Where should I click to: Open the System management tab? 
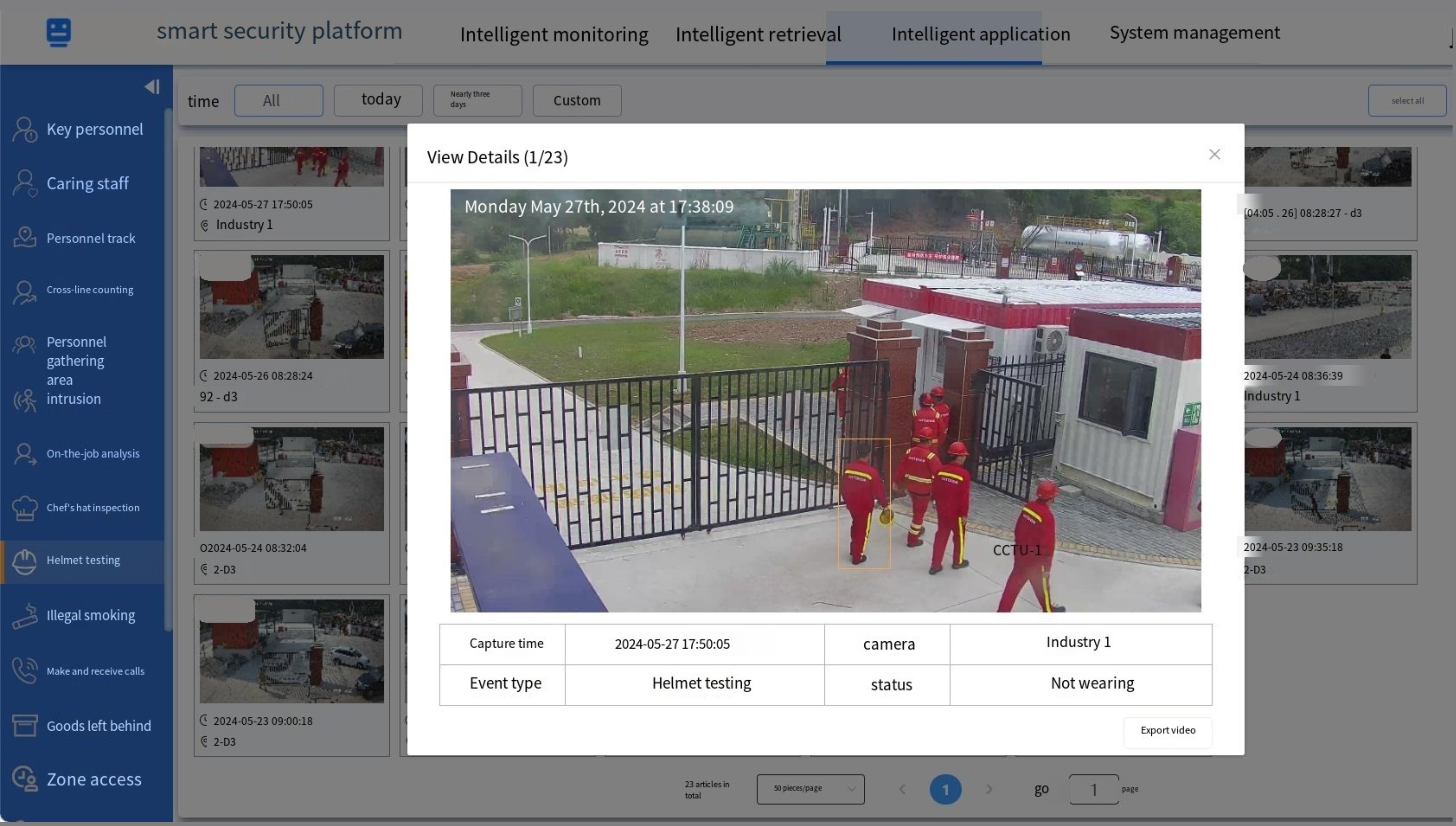pos(1194,33)
